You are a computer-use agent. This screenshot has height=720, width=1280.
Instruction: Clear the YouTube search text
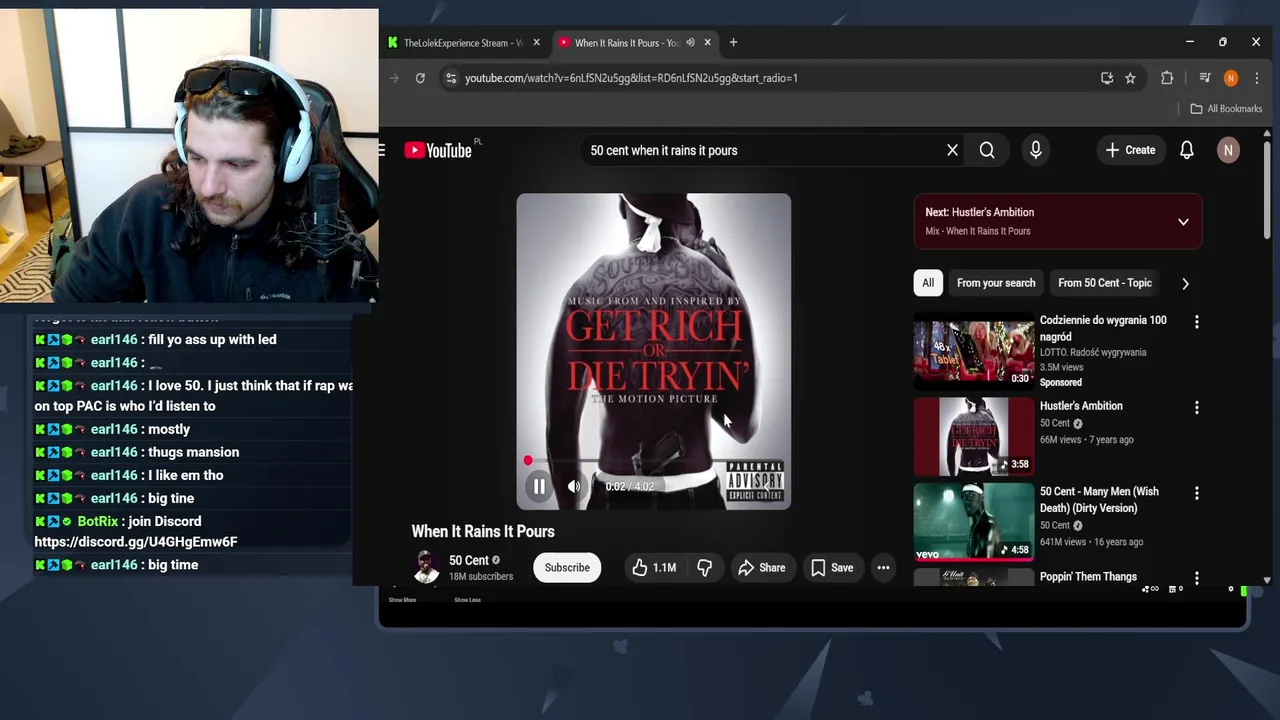952,150
